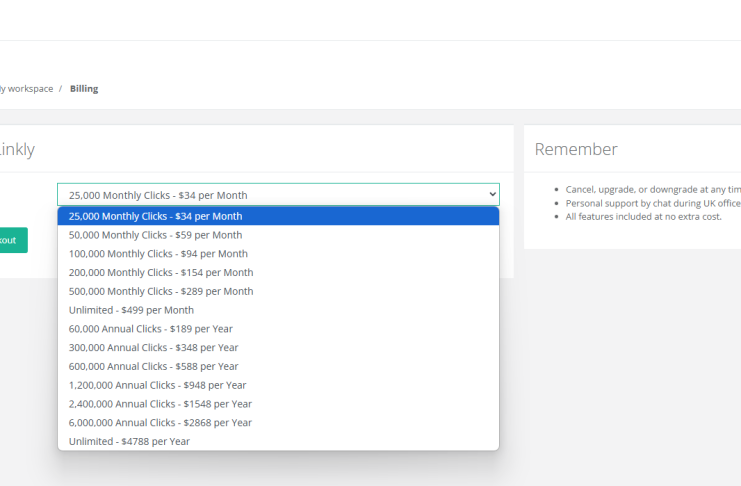
Task: Click the cancel, upgrade, or downgrade note
Action: coord(652,189)
